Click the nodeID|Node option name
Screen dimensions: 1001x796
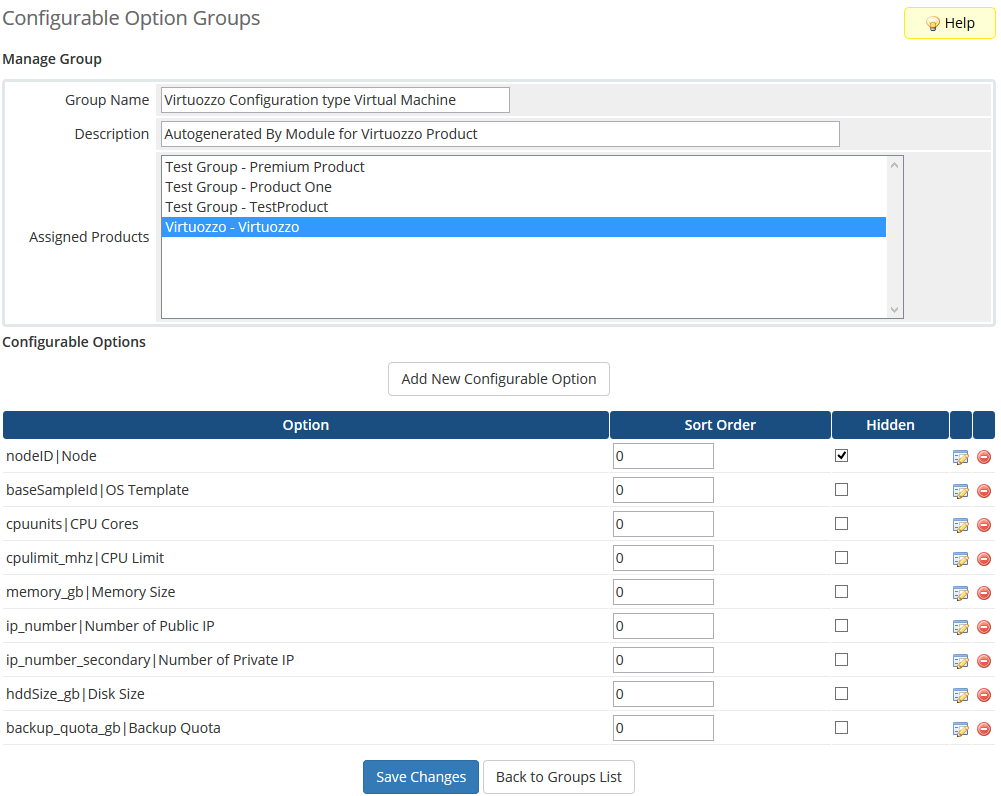[51, 456]
